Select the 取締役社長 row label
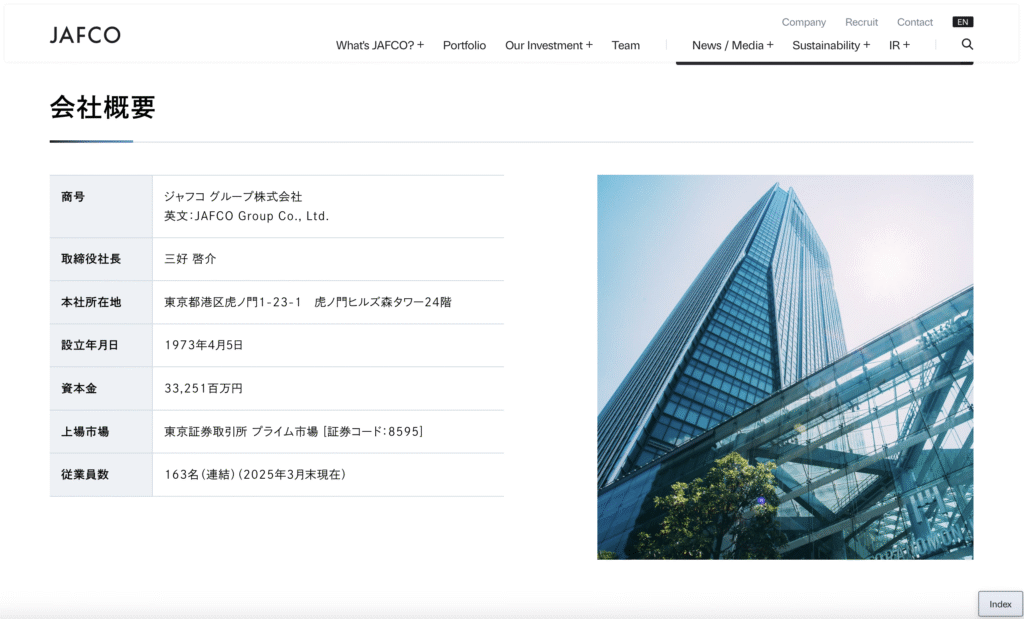Viewport: 1024px width, 619px height. [x=91, y=259]
